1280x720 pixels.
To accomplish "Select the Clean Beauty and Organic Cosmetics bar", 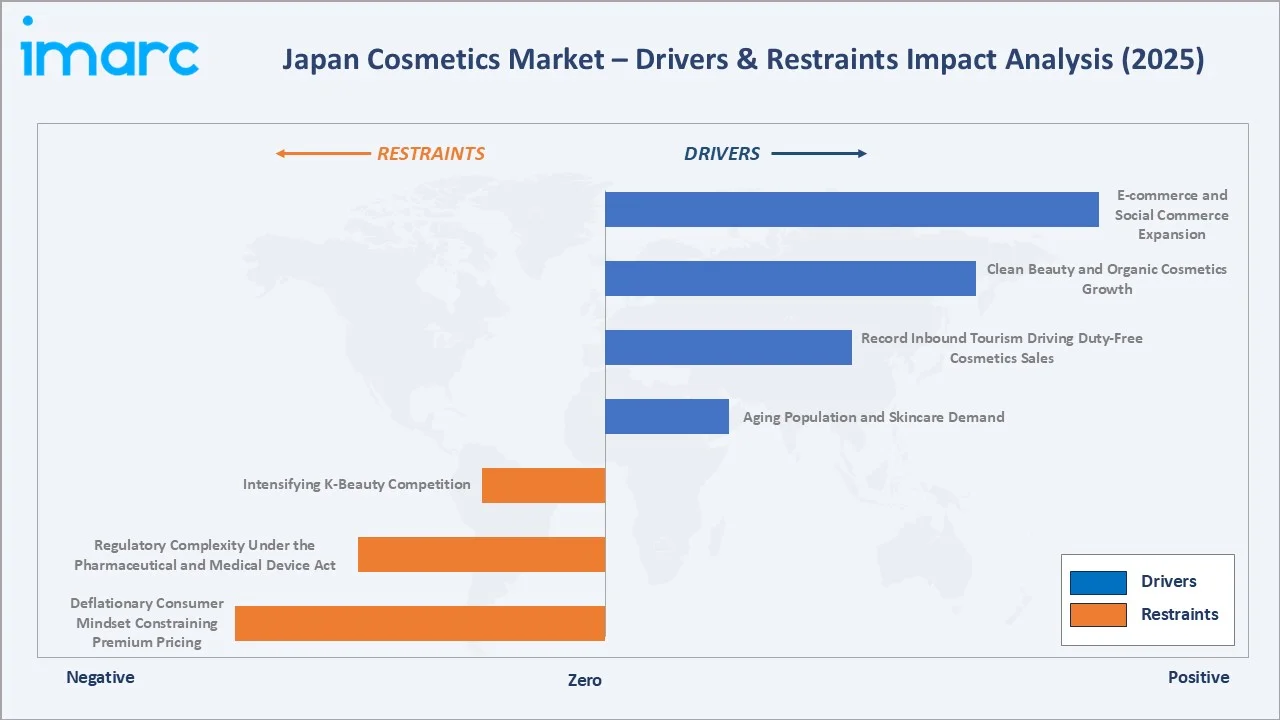I will pos(790,278).
